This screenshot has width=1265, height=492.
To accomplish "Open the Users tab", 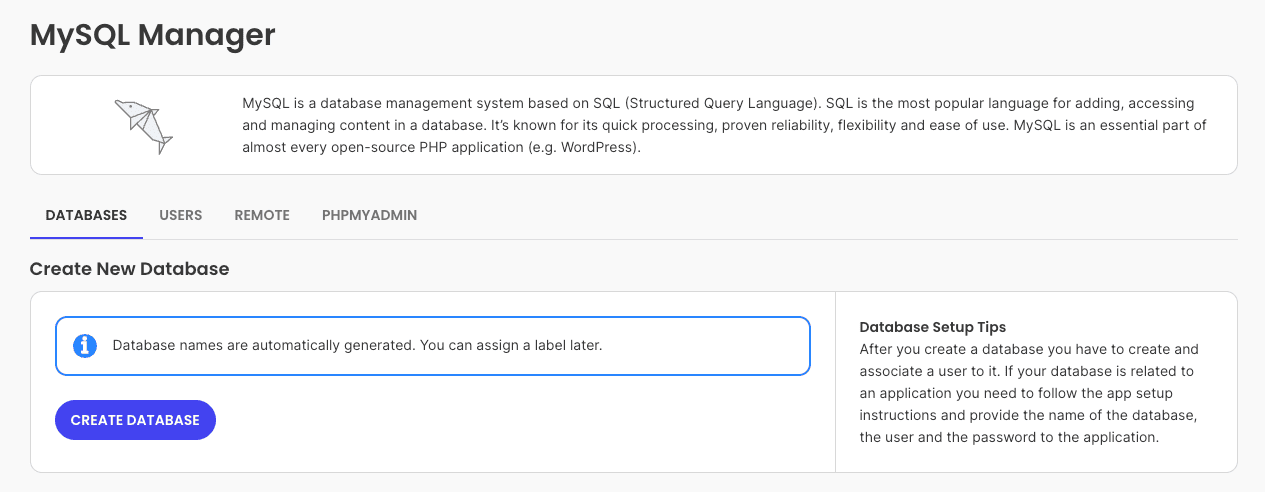I will click(181, 215).
